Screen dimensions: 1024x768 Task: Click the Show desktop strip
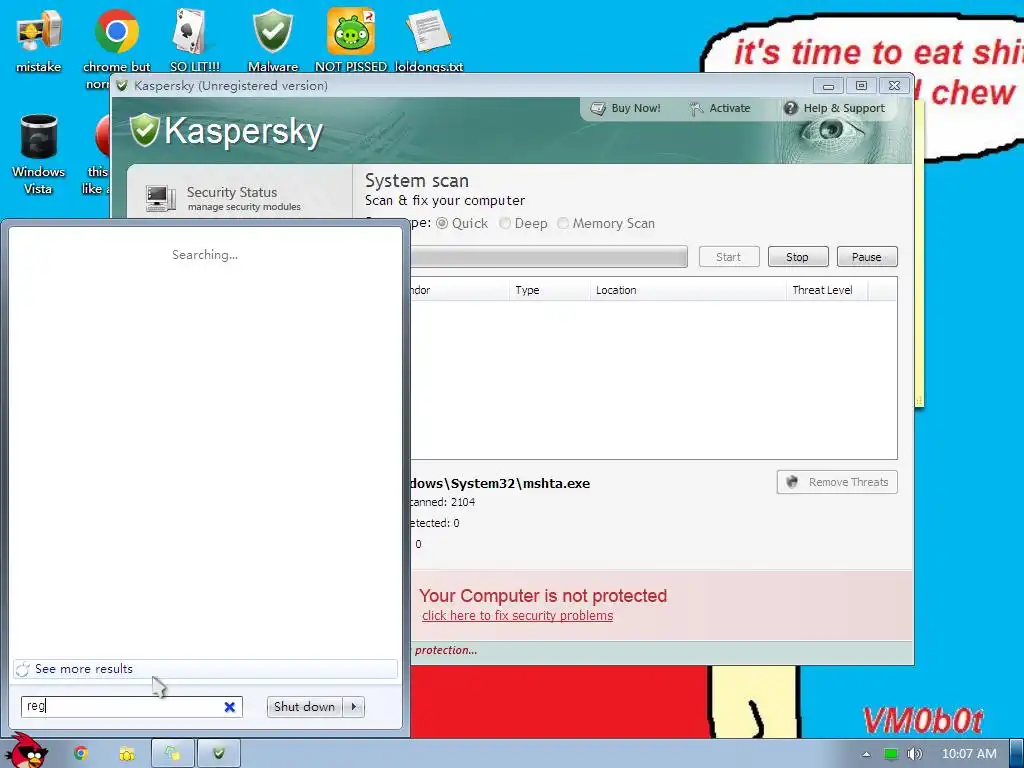(x=1016, y=754)
